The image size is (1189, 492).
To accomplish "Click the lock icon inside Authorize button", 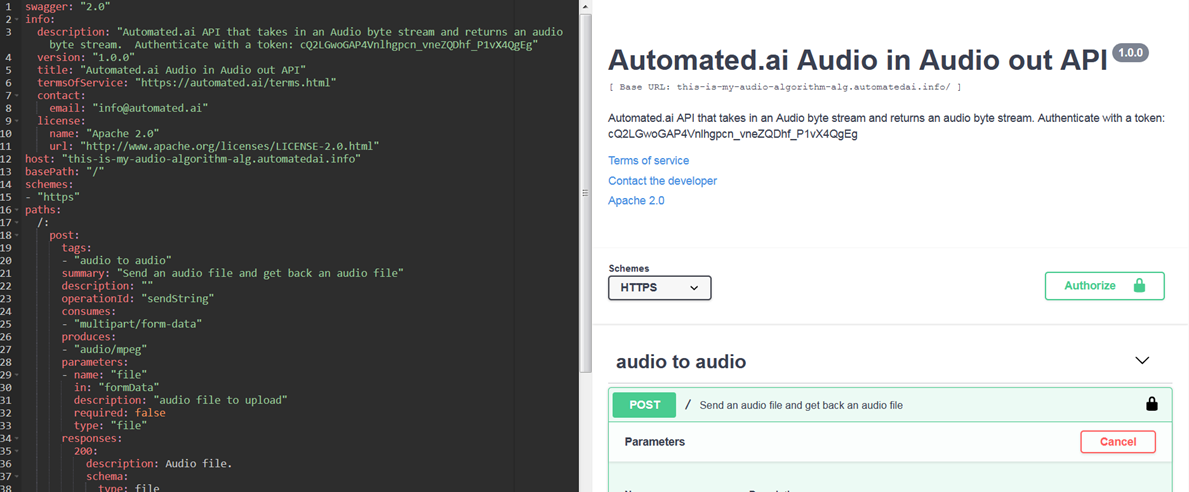I will pyautogui.click(x=1138, y=286).
